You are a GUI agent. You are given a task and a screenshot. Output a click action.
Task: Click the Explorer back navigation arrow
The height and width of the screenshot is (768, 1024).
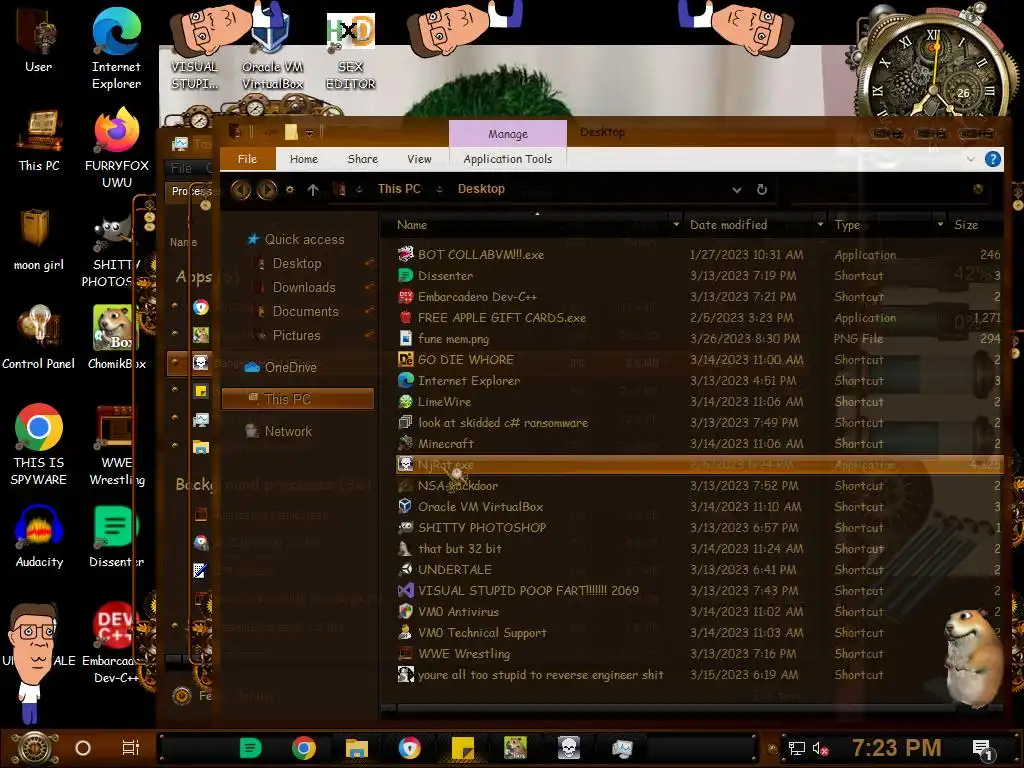coord(240,189)
